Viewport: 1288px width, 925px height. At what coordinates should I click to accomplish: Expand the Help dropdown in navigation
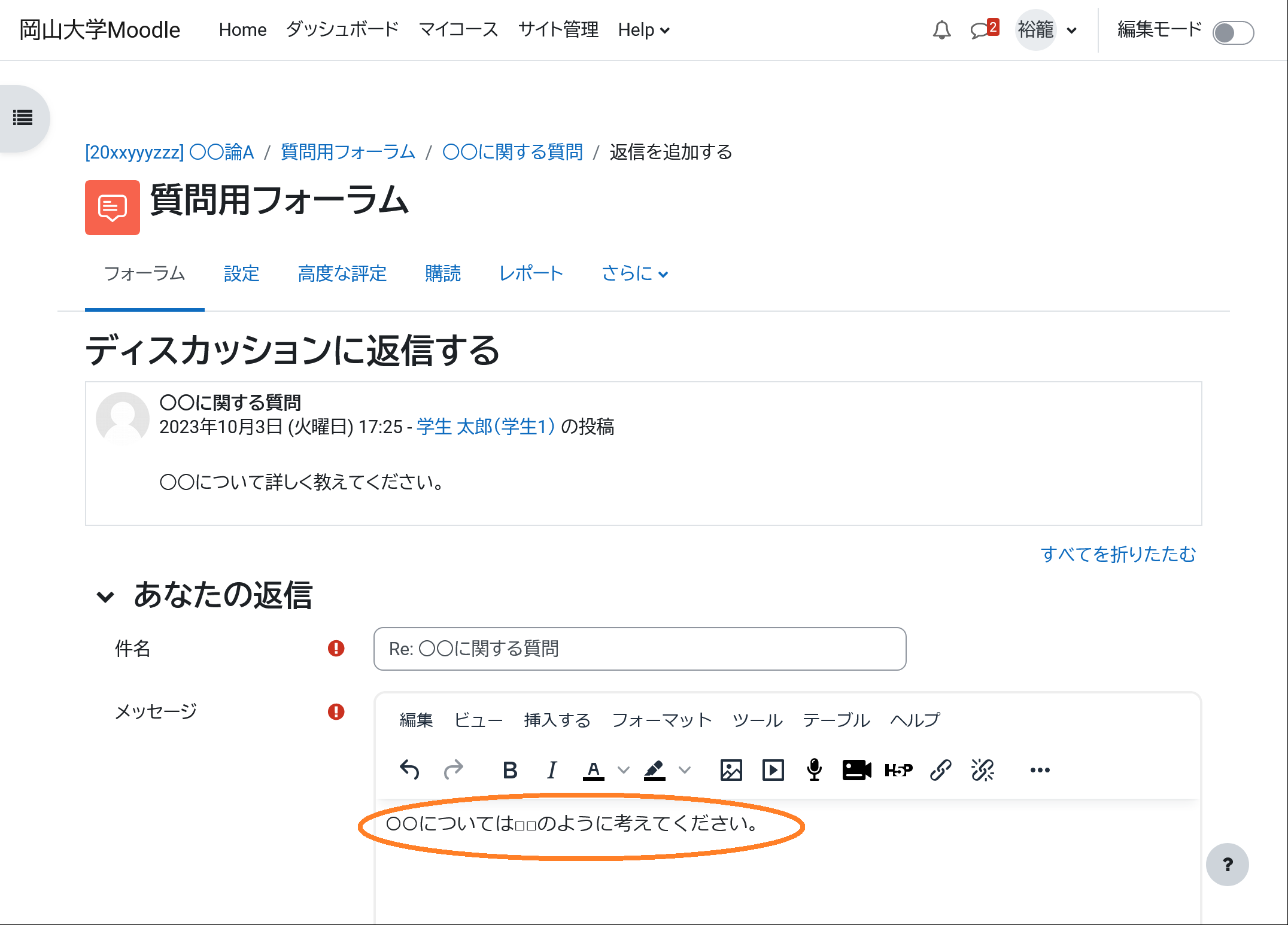(x=644, y=29)
